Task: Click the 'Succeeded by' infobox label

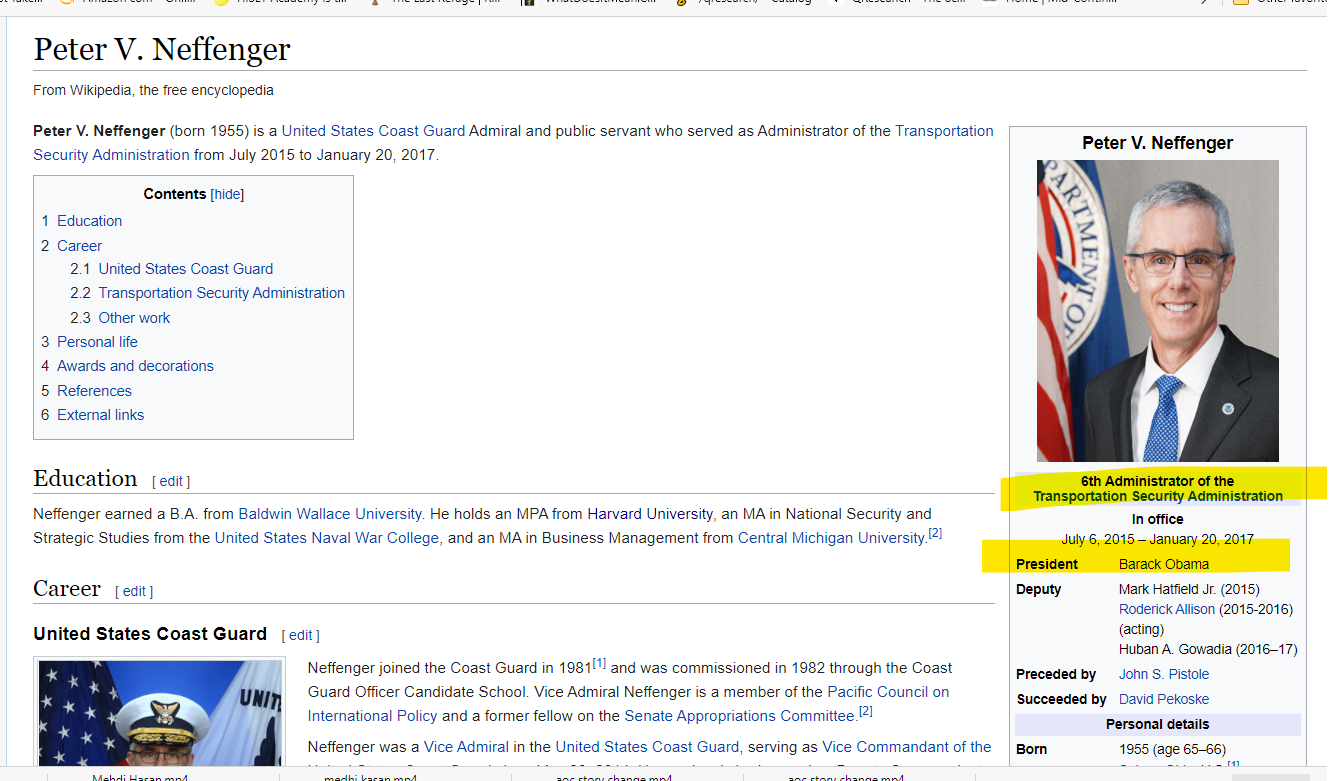Action: 1061,699
